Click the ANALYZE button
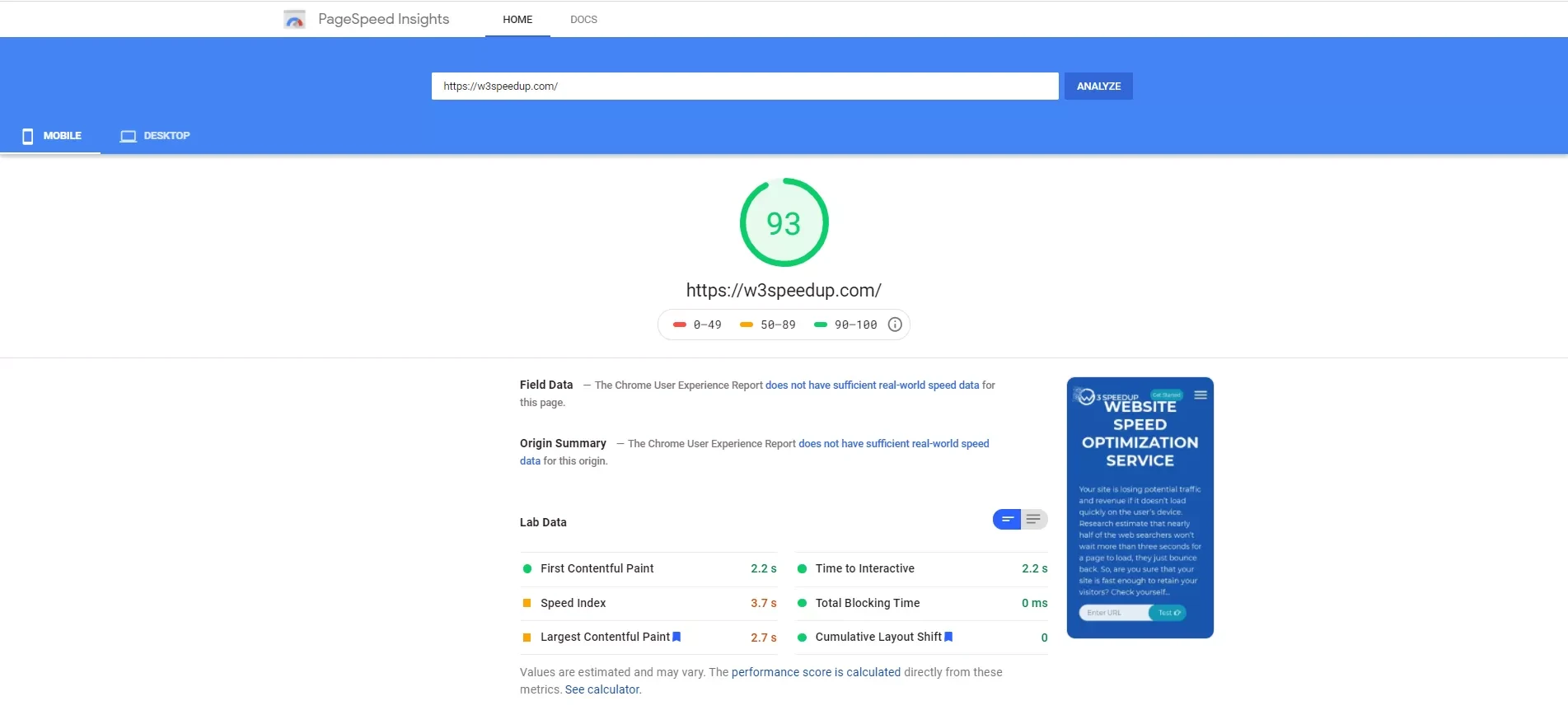Image resolution: width=1568 pixels, height=710 pixels. (1098, 86)
